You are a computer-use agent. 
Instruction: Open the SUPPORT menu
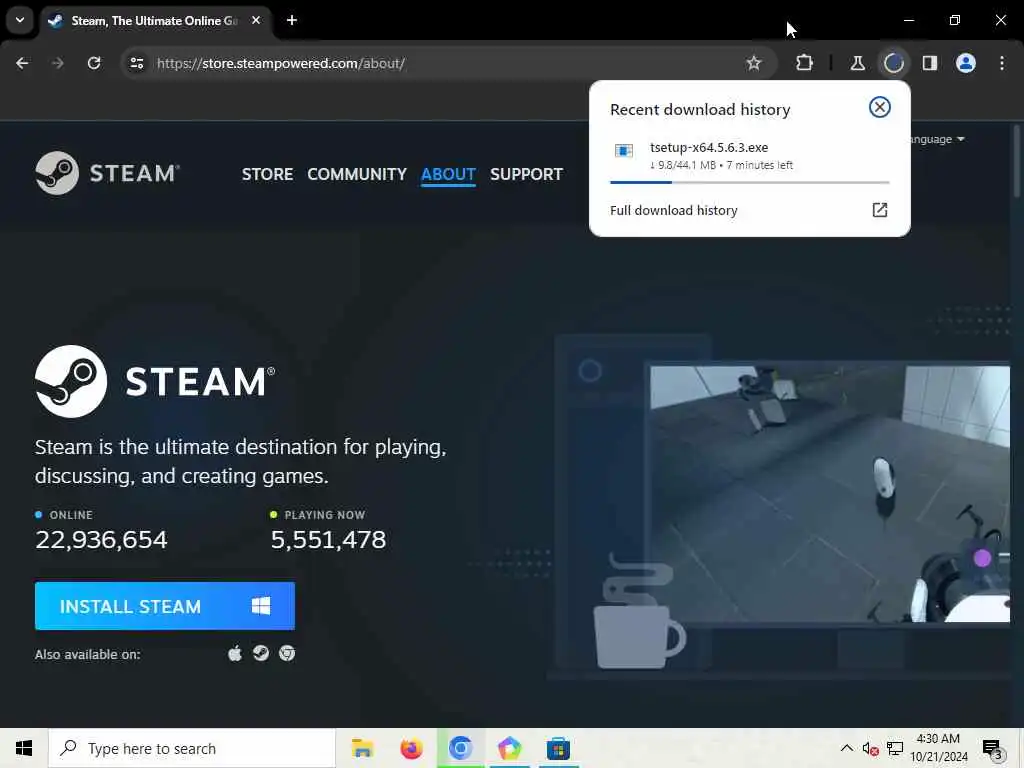526,174
